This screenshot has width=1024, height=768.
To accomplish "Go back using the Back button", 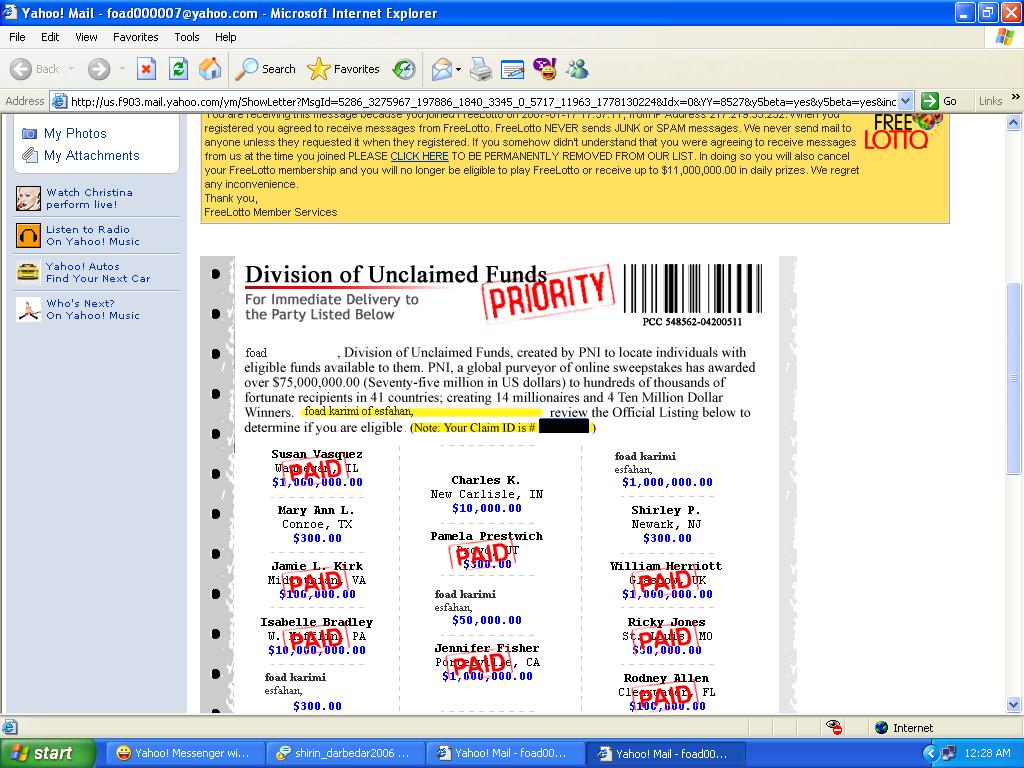I will (x=35, y=69).
